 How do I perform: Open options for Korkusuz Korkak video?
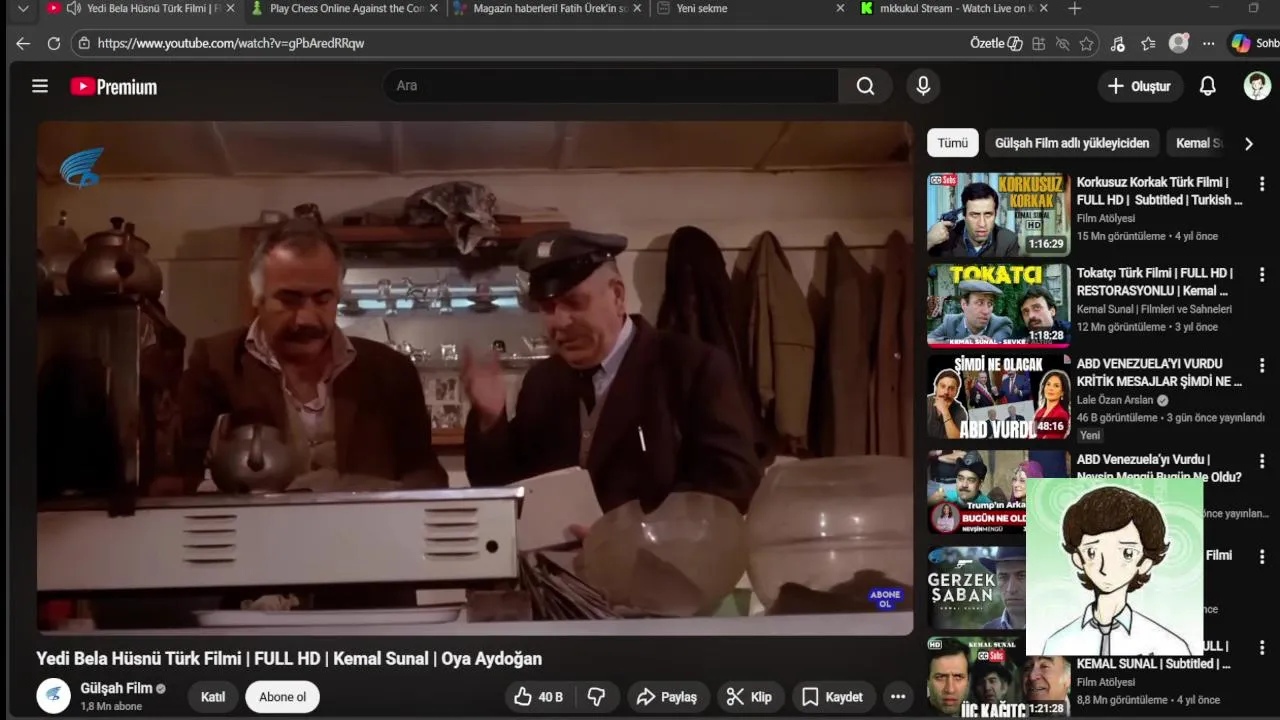point(1262,184)
